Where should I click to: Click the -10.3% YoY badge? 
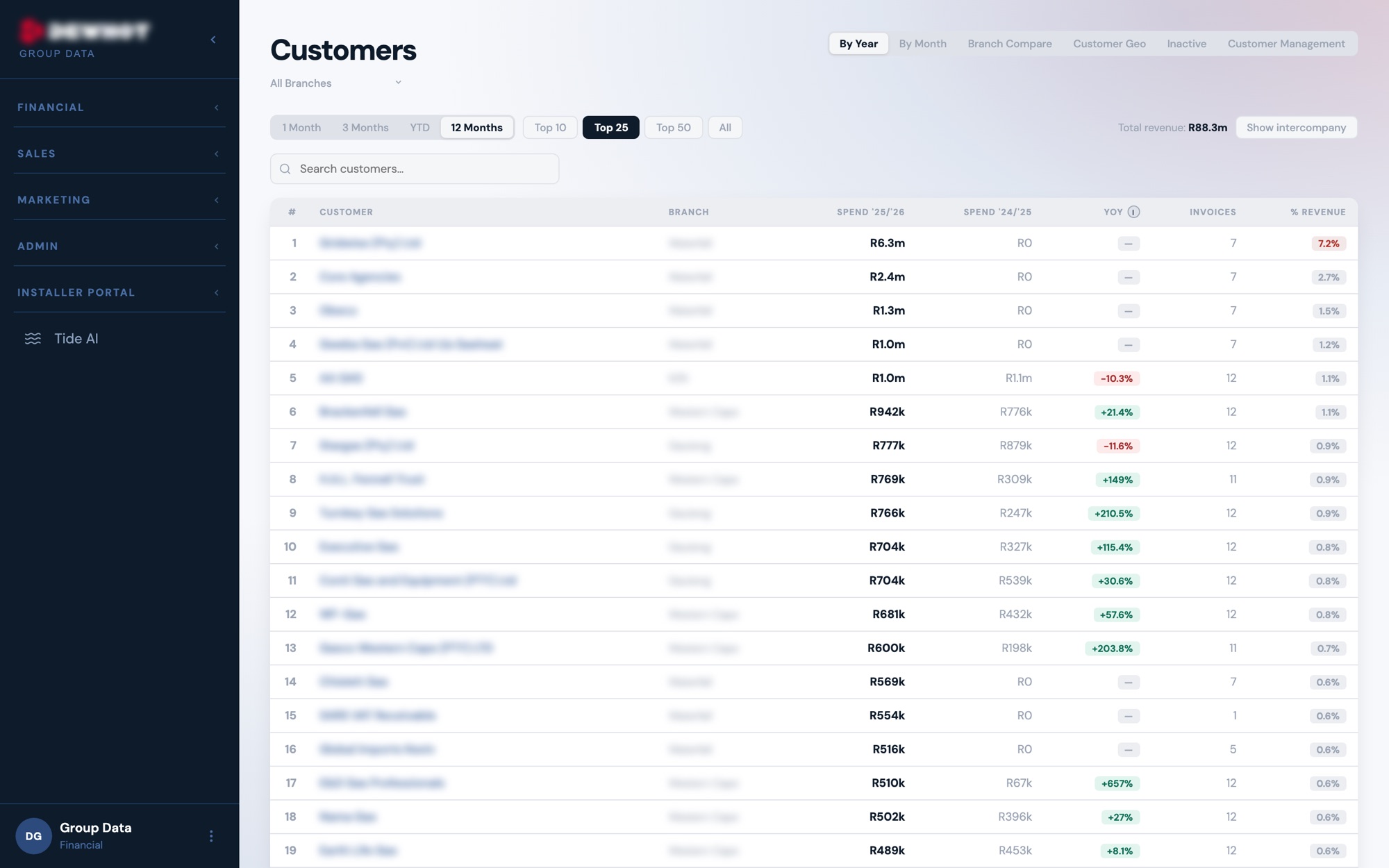tap(1117, 378)
